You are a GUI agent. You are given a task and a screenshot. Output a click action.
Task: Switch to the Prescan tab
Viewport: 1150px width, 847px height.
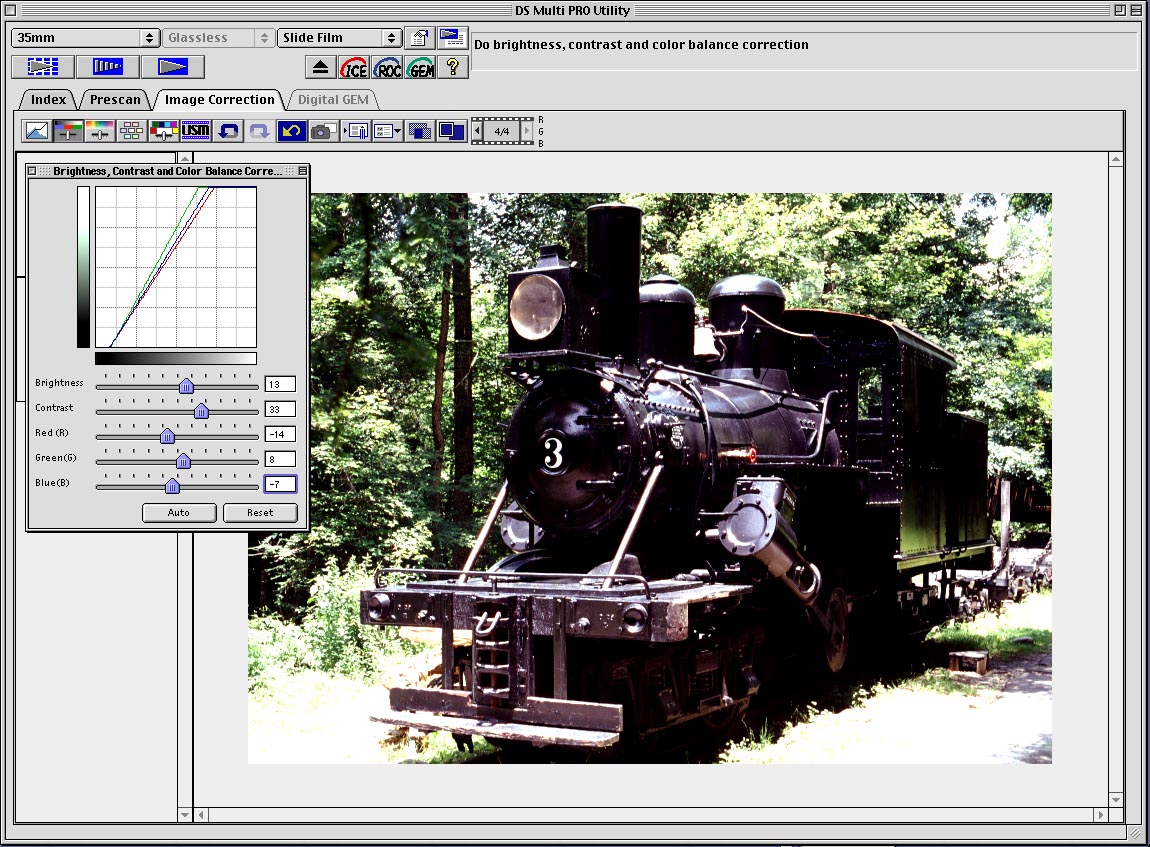[x=115, y=100]
